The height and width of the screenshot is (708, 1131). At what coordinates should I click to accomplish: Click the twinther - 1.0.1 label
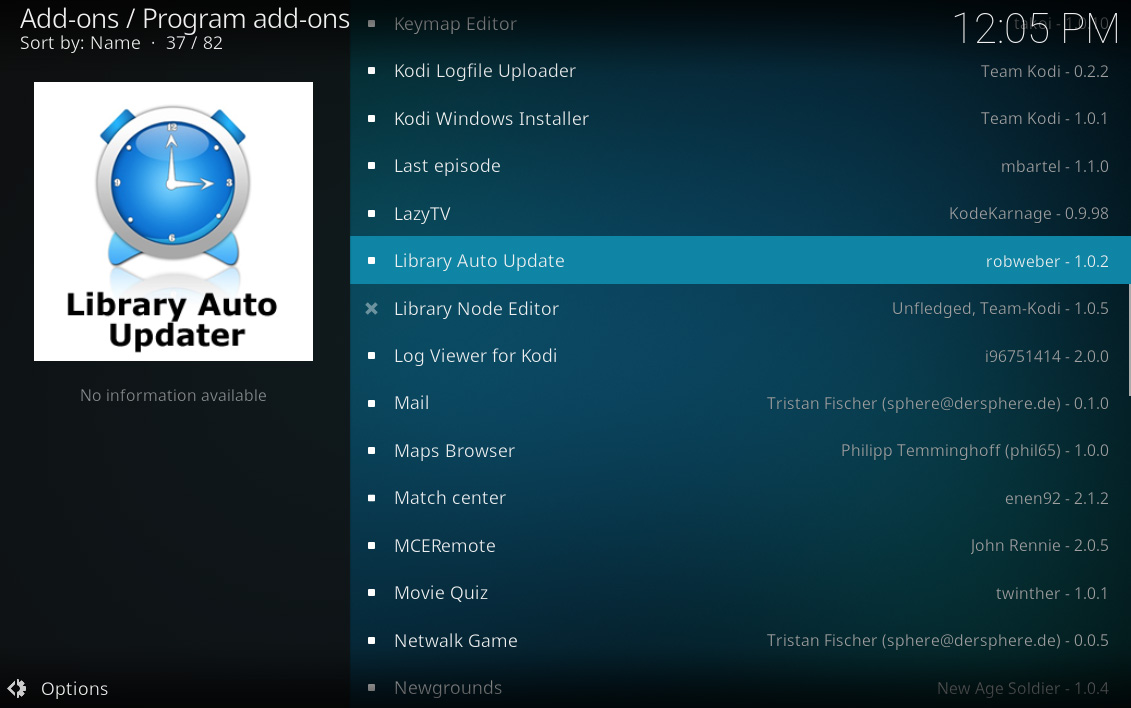(1052, 593)
